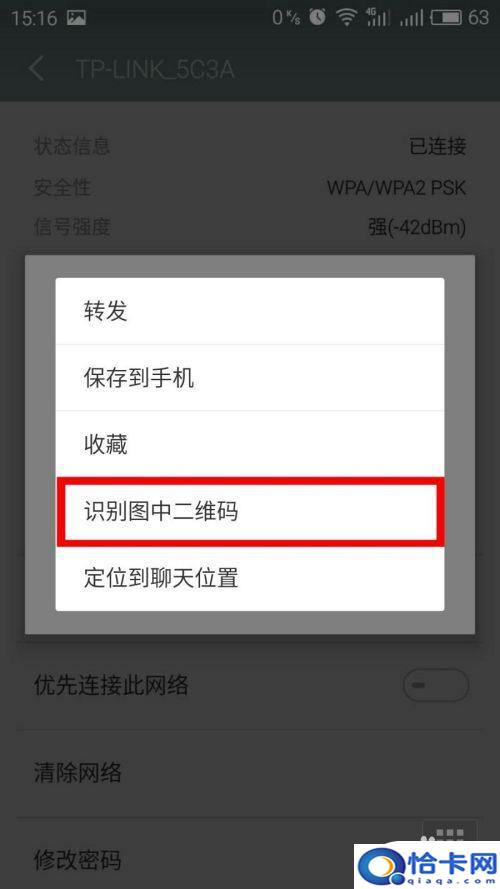This screenshot has height=889, width=500.
Task: Tap the TP-LINK_5C3A title text
Action: pyautogui.click(x=155, y=69)
